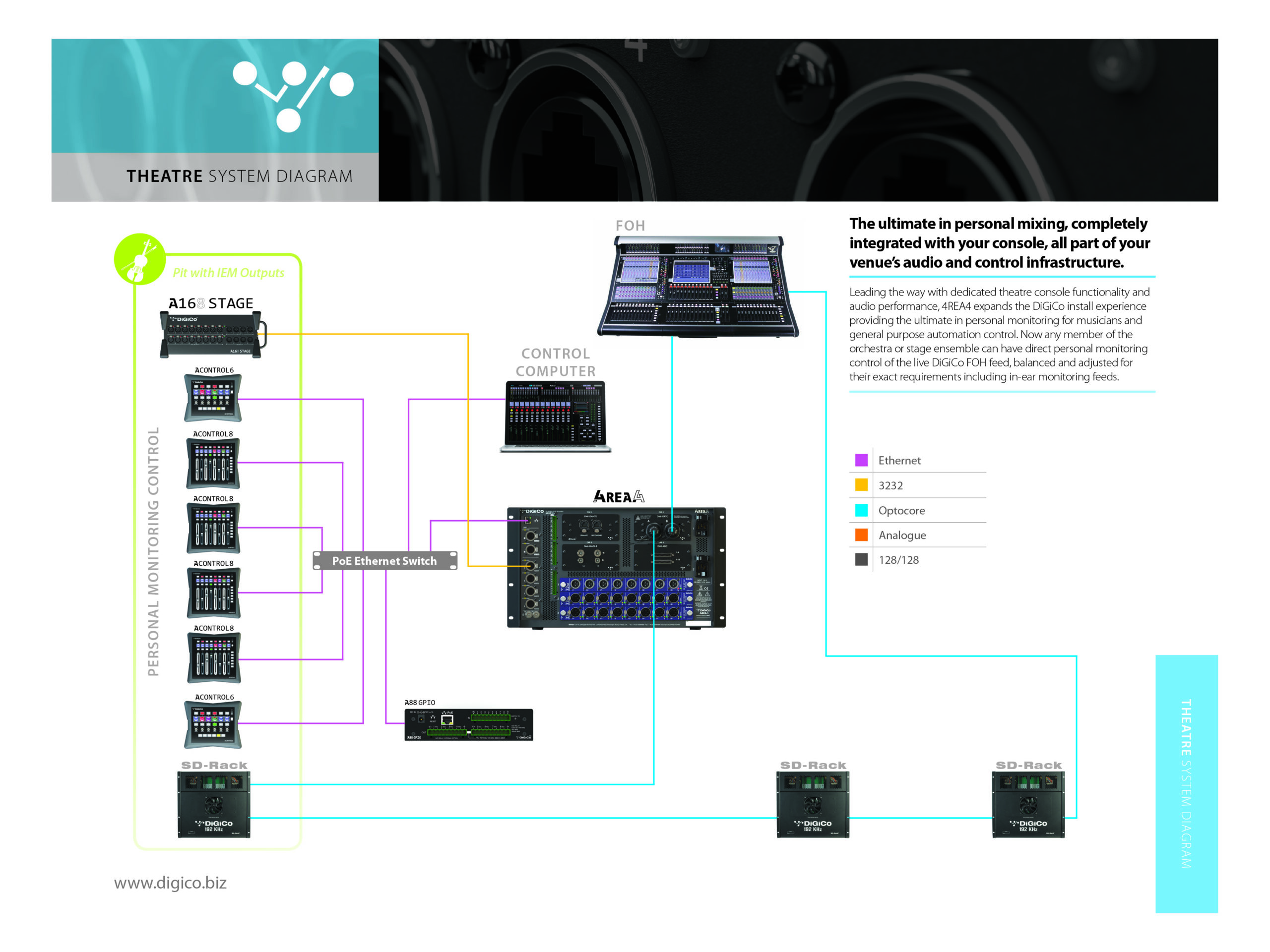Click the DiGiCo dots logo in teal banner
The height and width of the screenshot is (952, 1270).
coord(293,95)
